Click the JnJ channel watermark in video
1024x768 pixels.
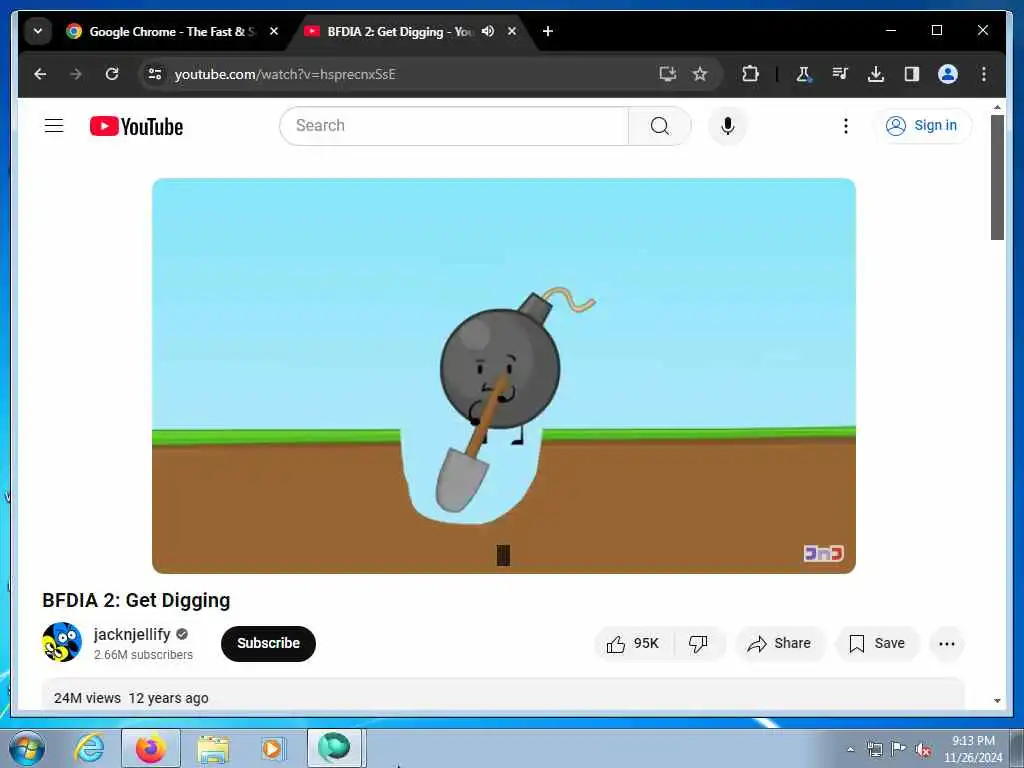tap(823, 553)
